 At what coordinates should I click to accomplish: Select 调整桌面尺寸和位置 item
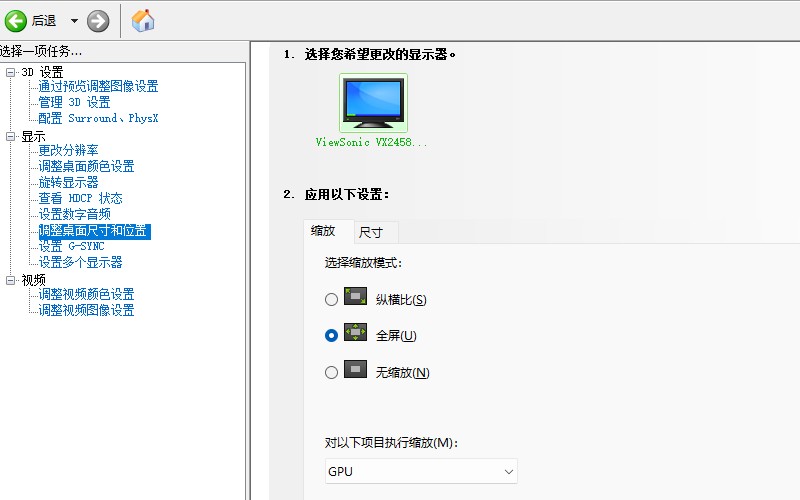[94, 231]
